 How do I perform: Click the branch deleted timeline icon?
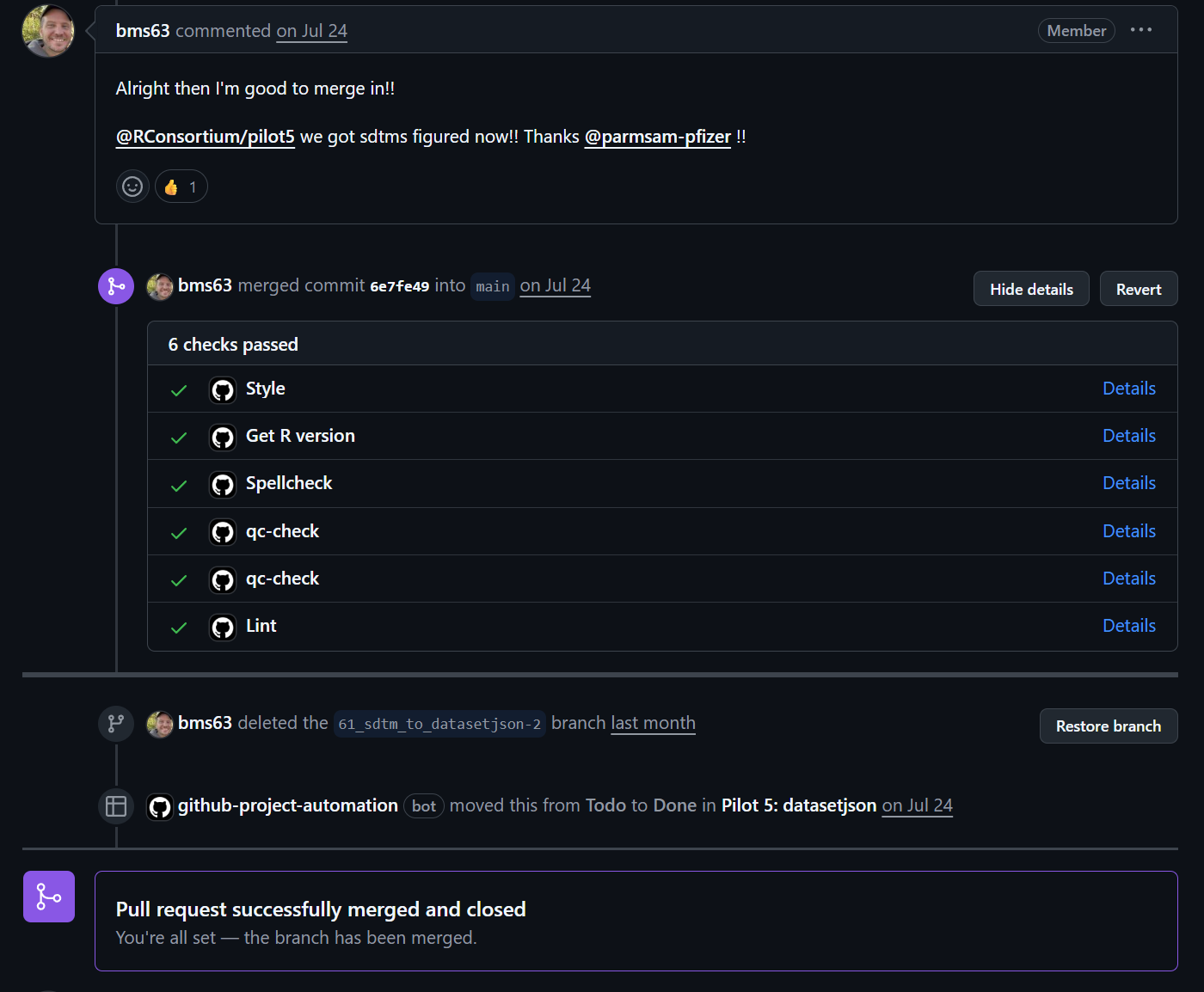pos(116,724)
